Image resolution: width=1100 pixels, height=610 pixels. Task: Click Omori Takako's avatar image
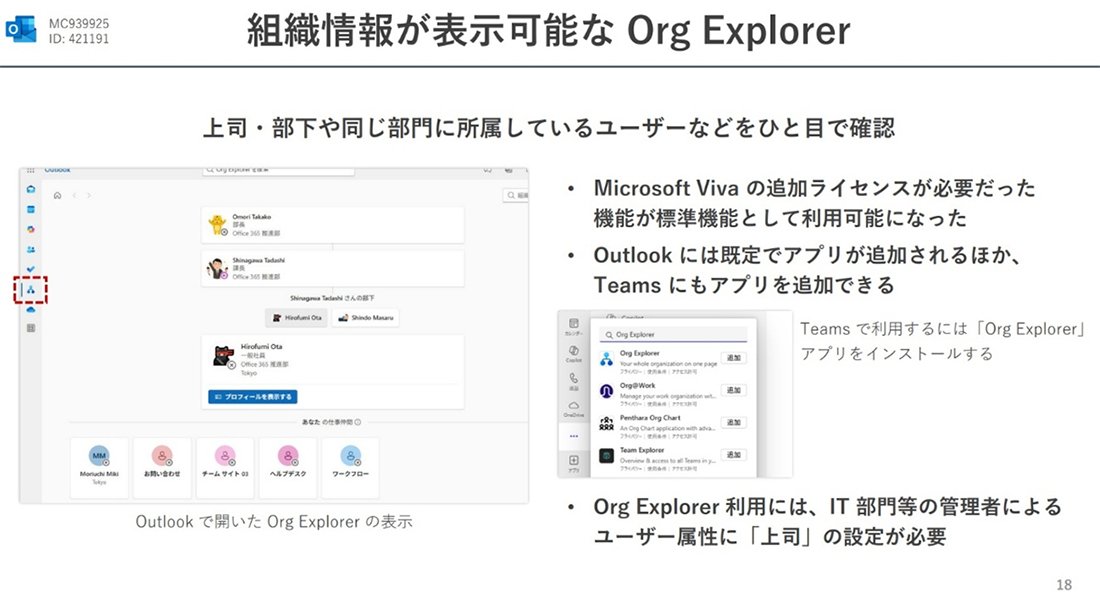(217, 224)
